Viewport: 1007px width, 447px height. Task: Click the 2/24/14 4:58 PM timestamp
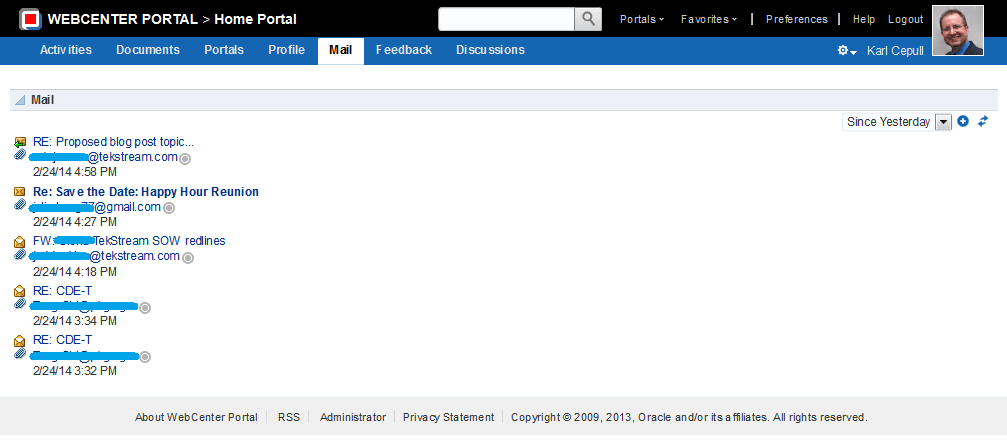click(75, 172)
